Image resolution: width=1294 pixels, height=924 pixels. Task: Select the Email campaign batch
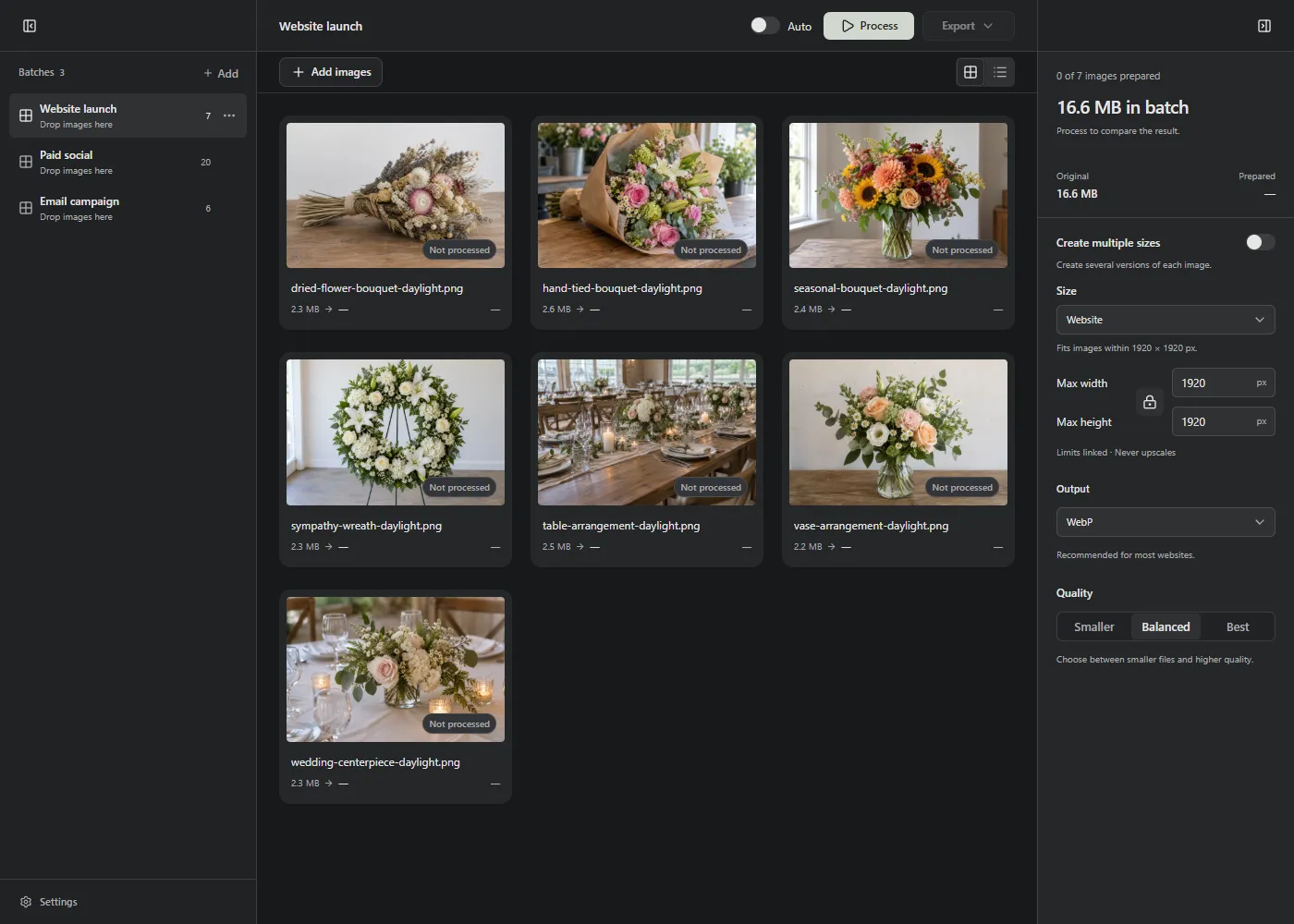pyautogui.click(x=128, y=208)
